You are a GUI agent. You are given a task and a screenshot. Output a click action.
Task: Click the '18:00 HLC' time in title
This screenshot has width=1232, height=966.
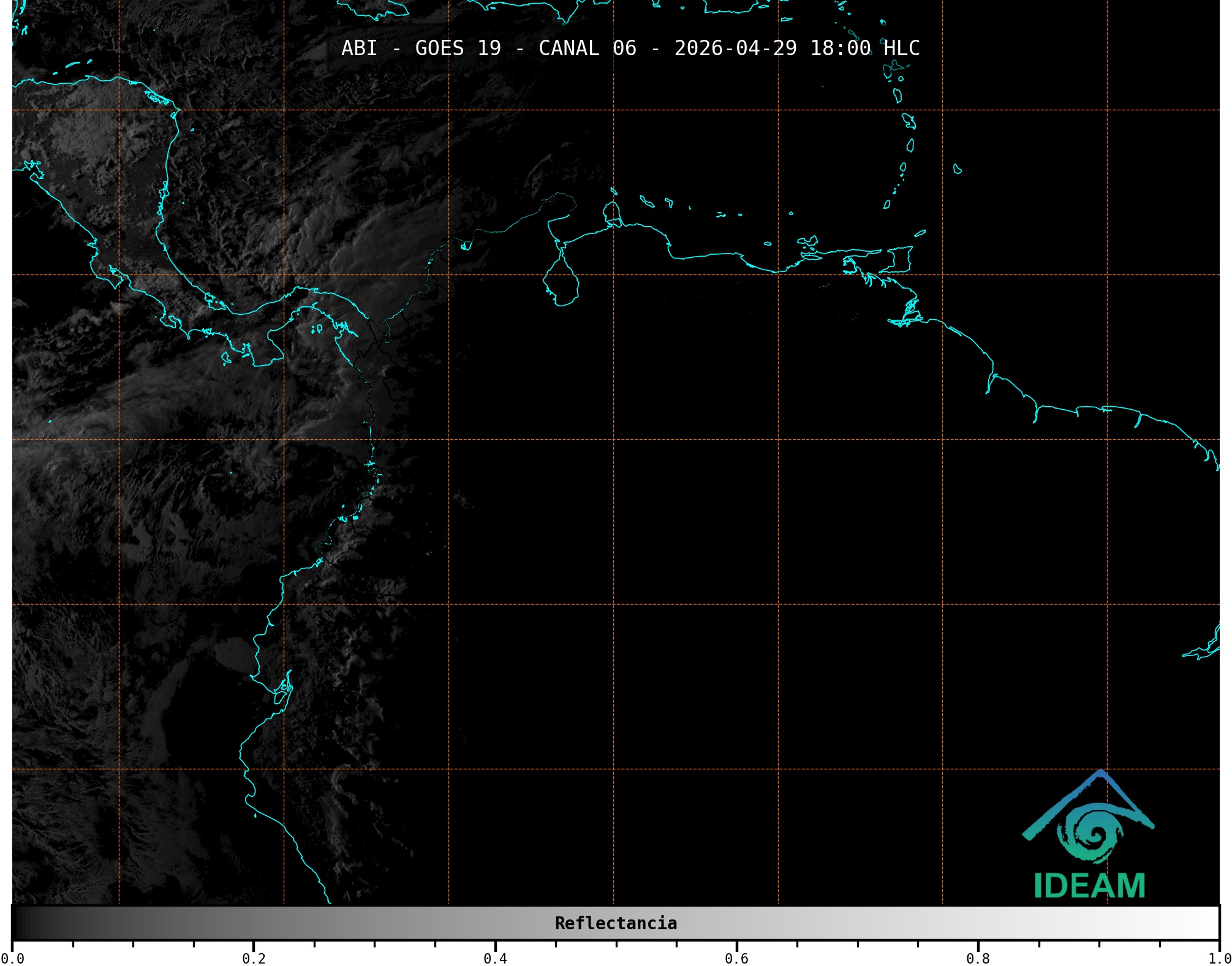click(864, 48)
